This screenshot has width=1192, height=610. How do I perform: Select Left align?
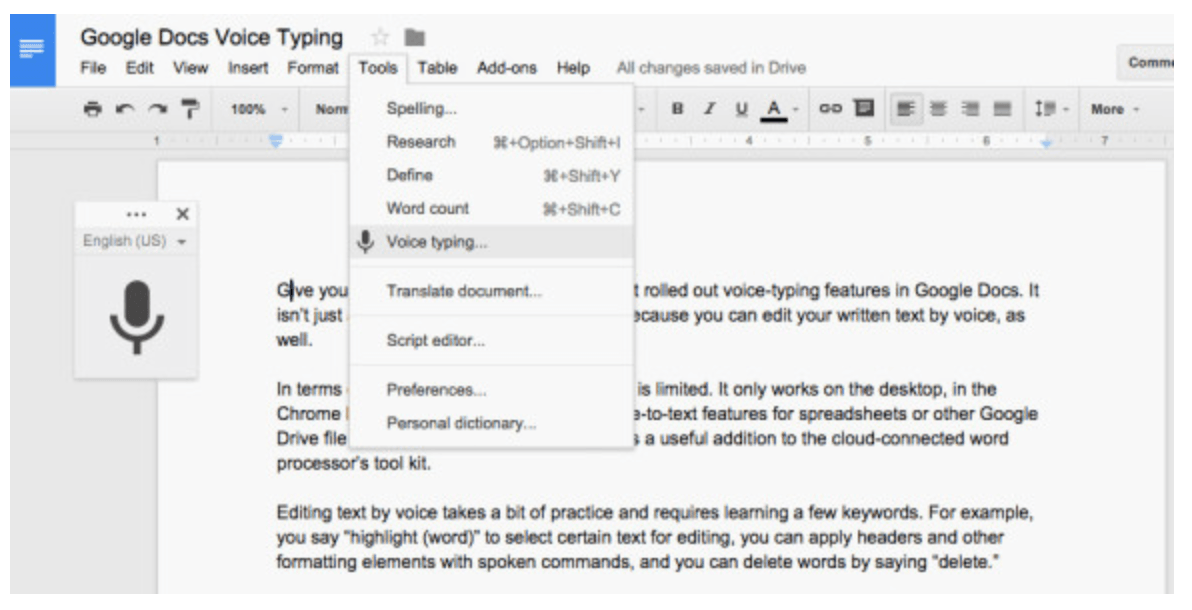pos(905,109)
